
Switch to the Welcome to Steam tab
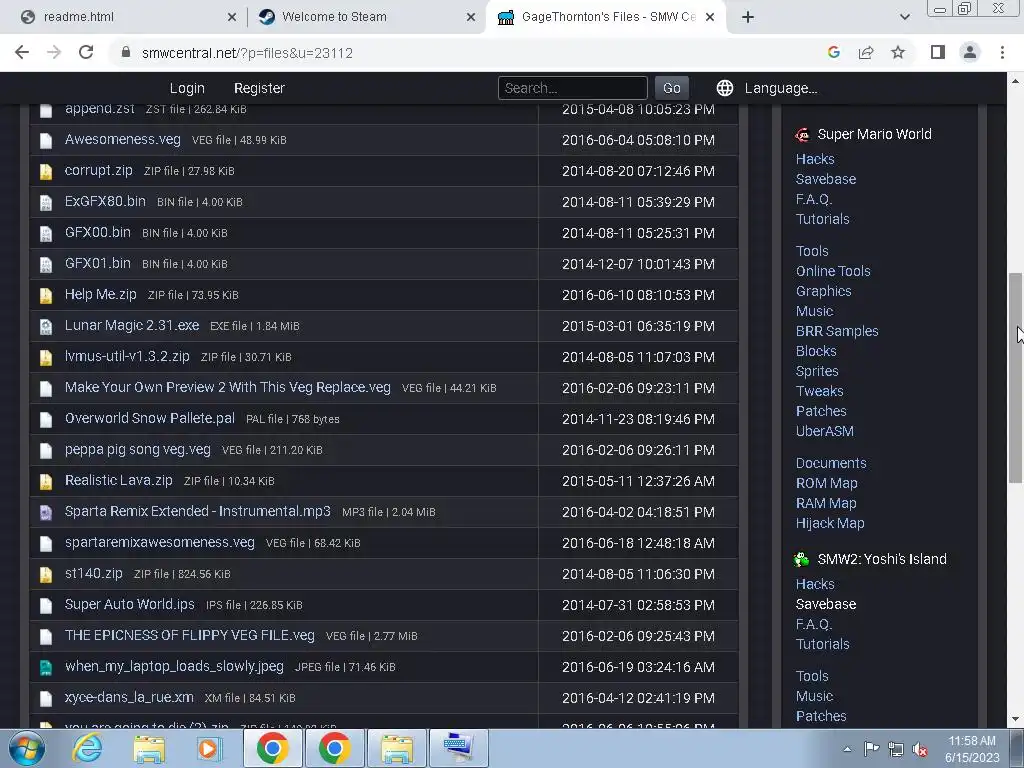click(x=366, y=17)
